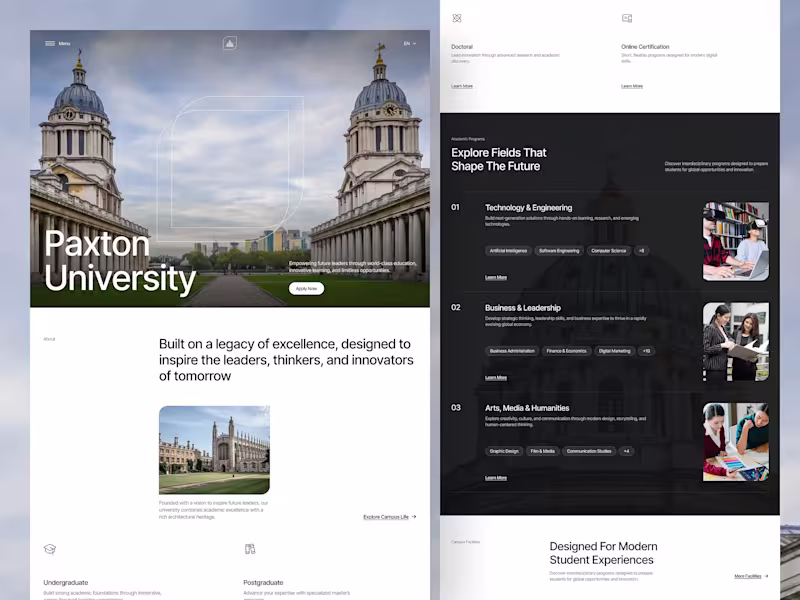Click the Paxton University hero title
Screen dimensions: 800x600
tap(120, 261)
